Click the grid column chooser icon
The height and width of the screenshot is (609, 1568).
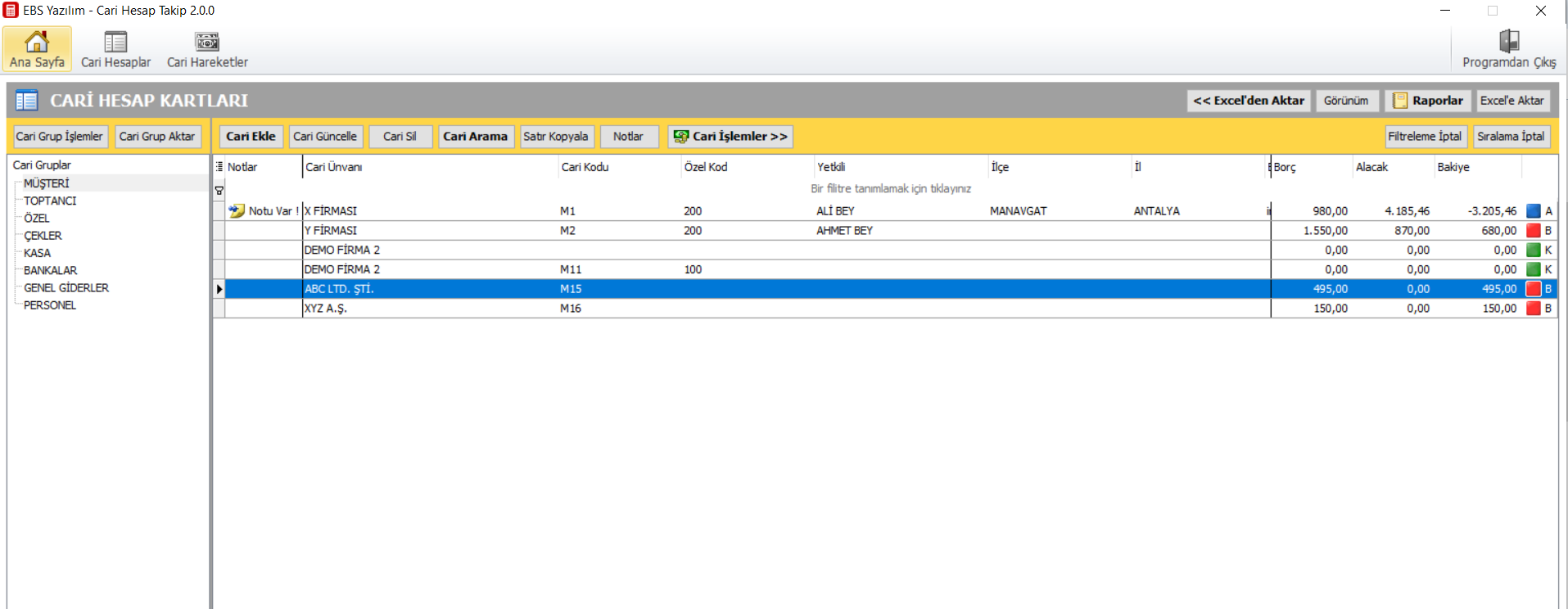[219, 167]
